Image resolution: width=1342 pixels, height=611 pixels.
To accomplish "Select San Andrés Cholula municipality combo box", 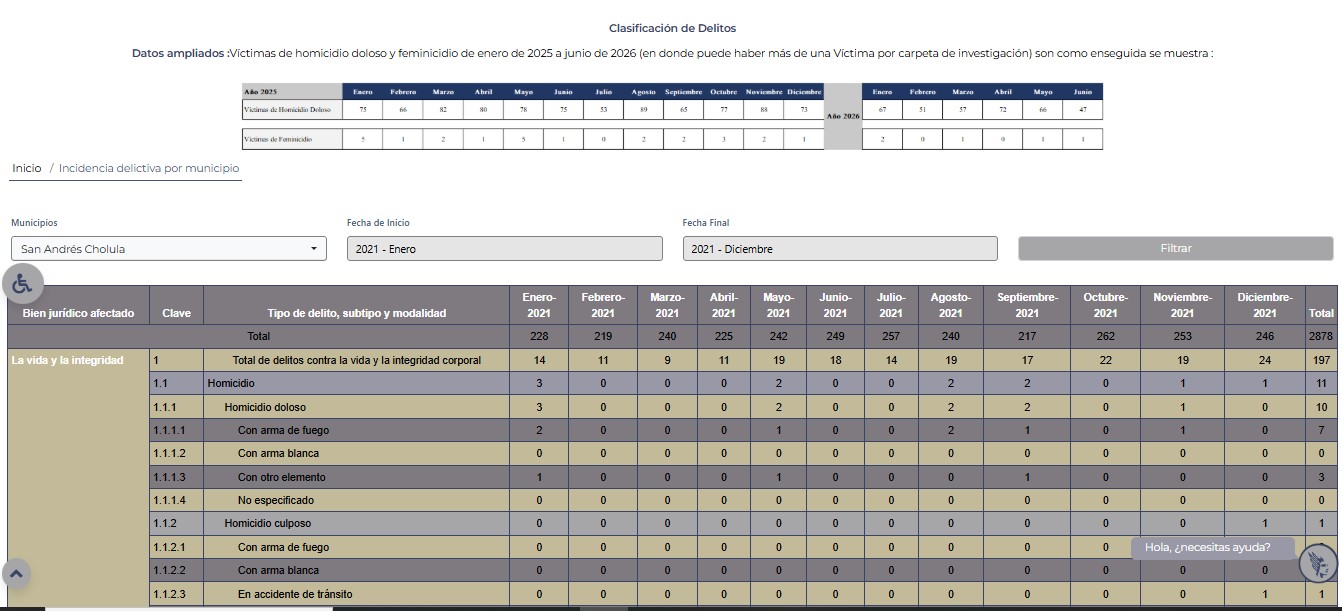I will point(169,248).
